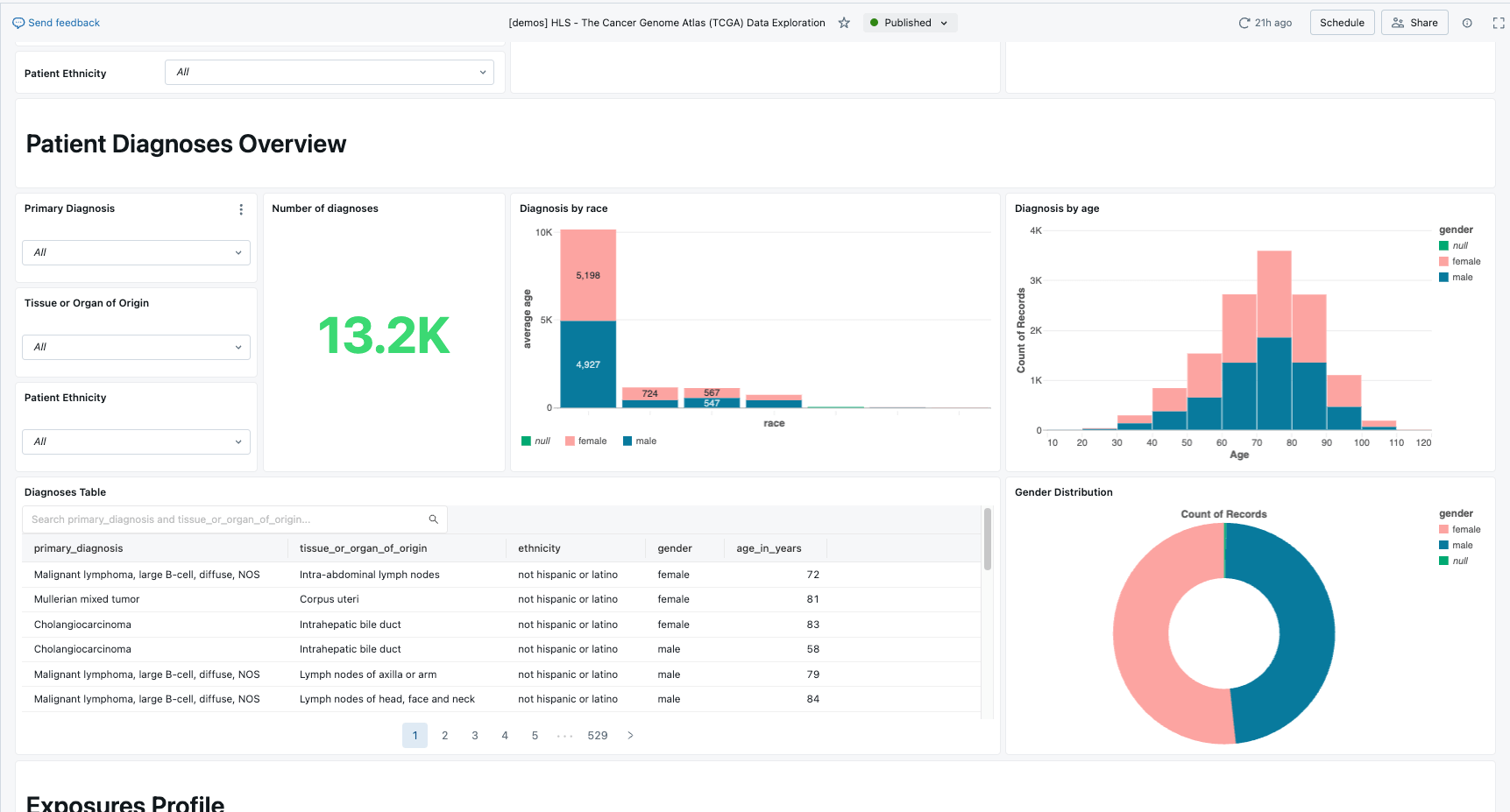Open options menu on Primary Diagnosis widget
Screen dimensions: 1510x812
[241, 209]
